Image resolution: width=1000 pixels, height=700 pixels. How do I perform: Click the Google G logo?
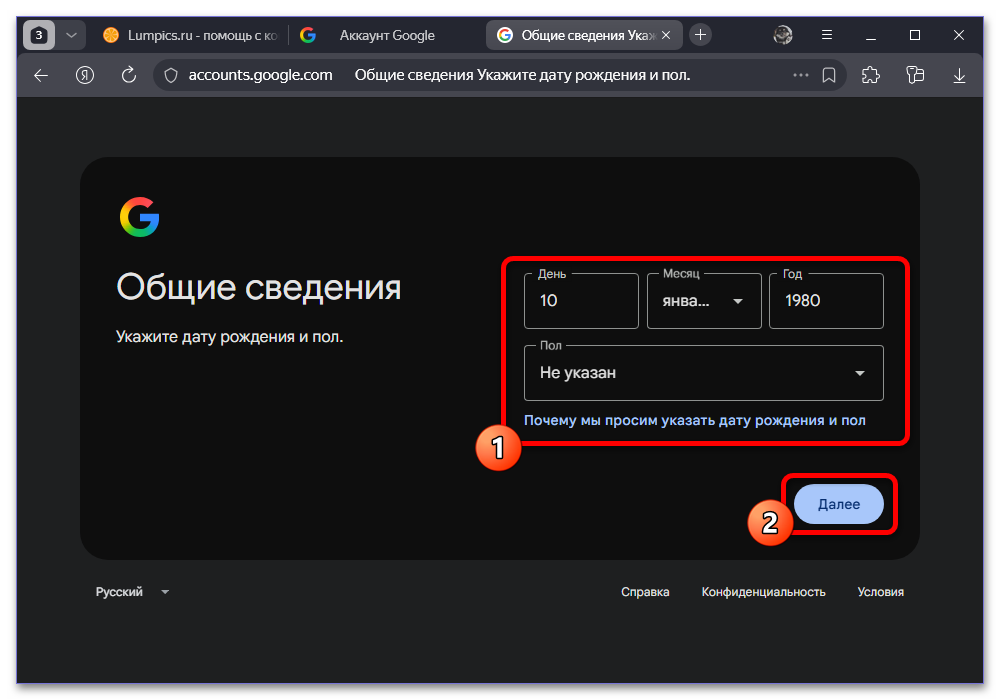tap(139, 217)
